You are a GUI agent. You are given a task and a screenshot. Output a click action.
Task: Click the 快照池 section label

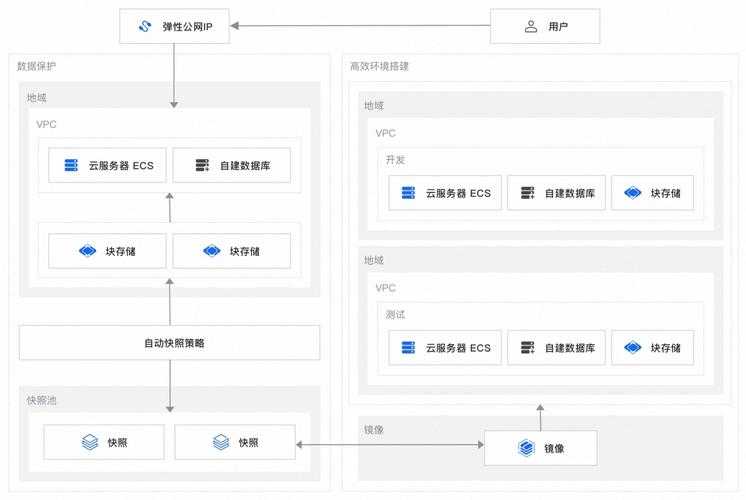[x=41, y=401]
